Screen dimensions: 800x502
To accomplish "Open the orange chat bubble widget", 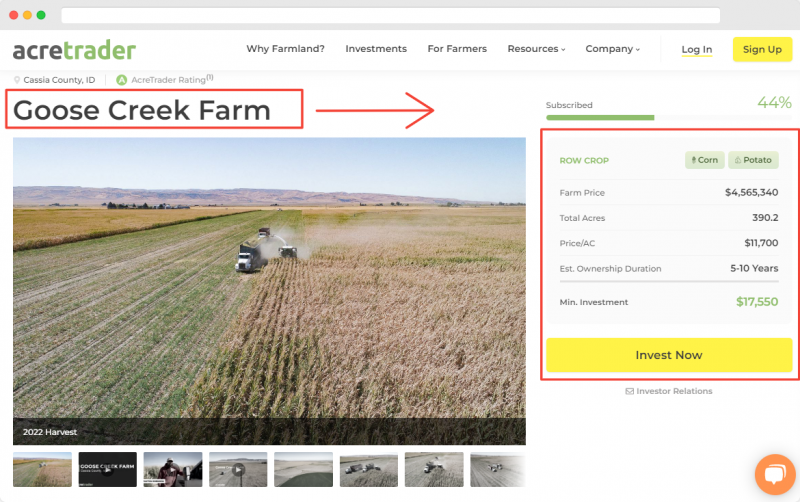I will coord(775,474).
